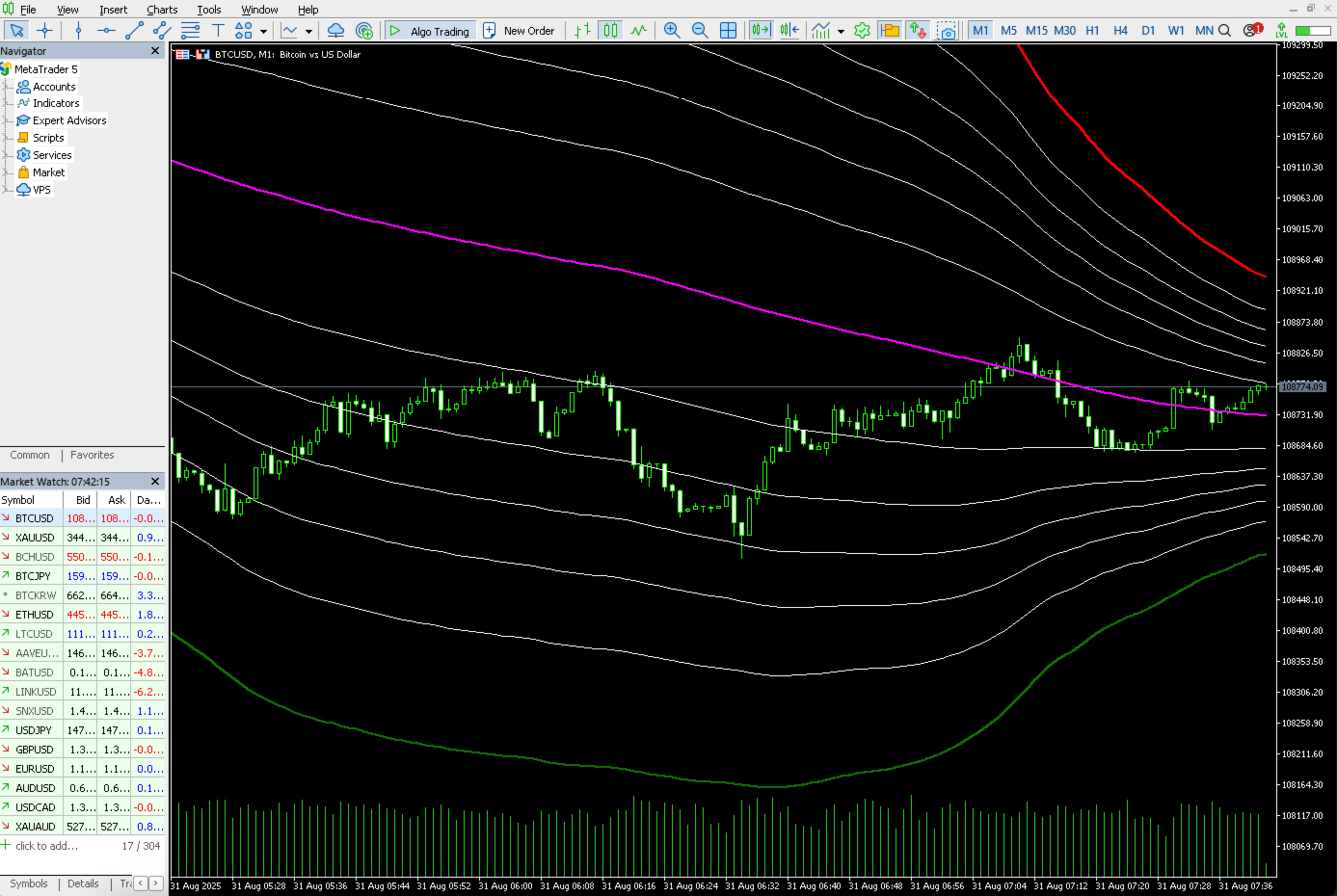Click the New Order button
The height and width of the screenshot is (896, 1337).
click(x=519, y=31)
